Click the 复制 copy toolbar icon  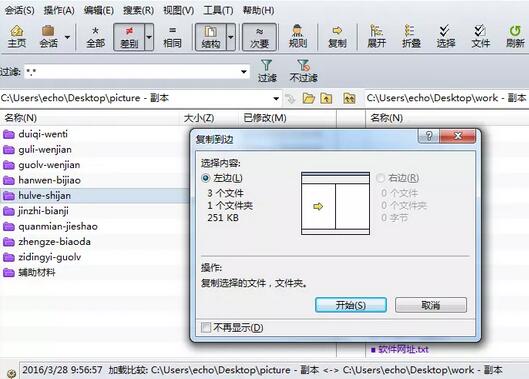[337, 36]
